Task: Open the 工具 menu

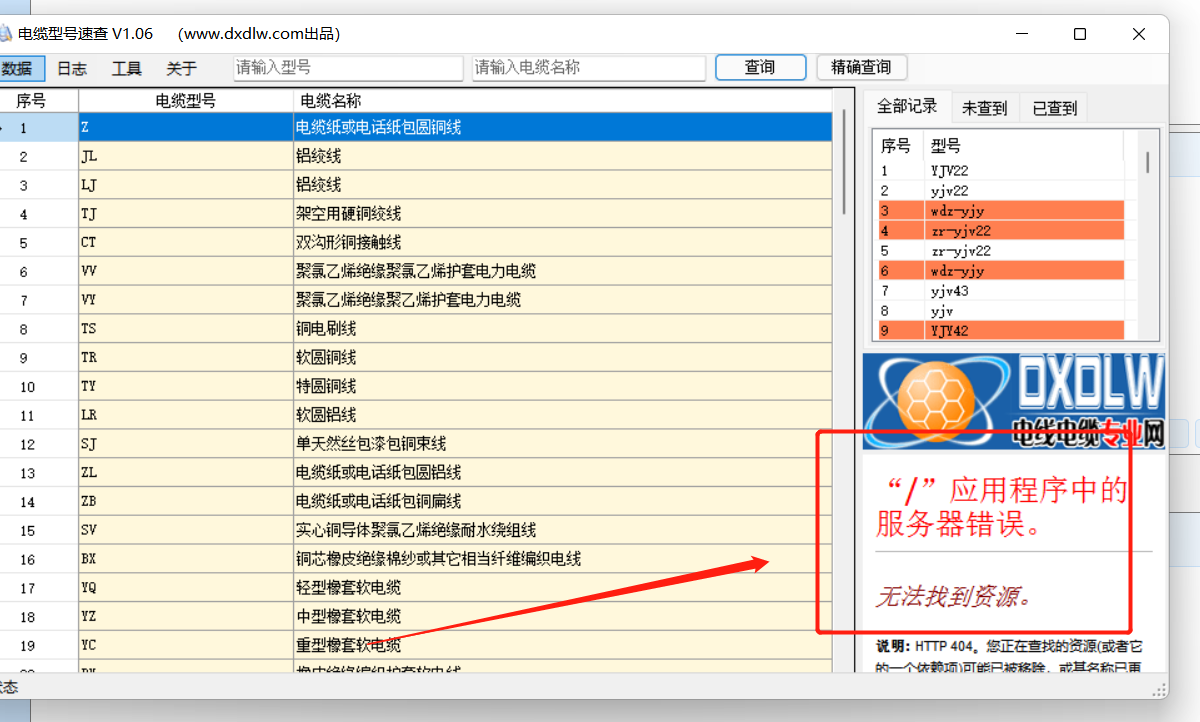Action: point(126,68)
